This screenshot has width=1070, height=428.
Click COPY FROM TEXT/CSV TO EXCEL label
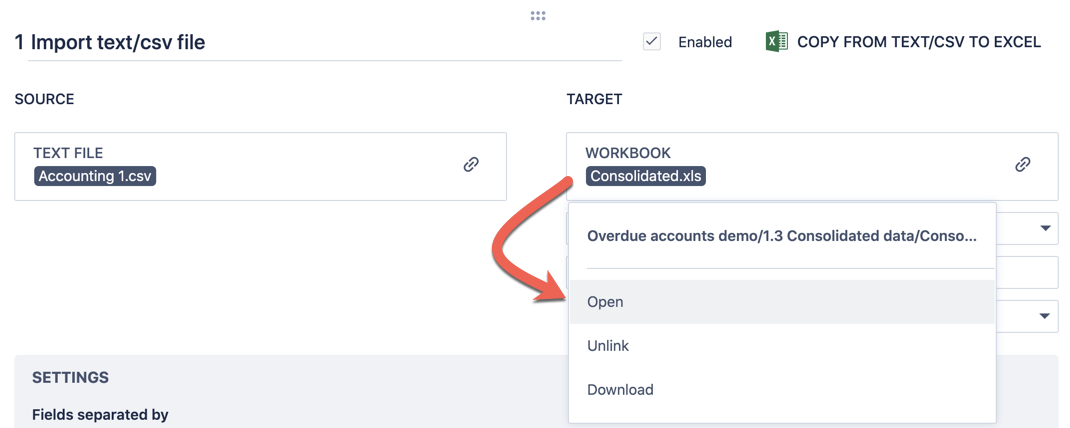pyautogui.click(x=918, y=42)
